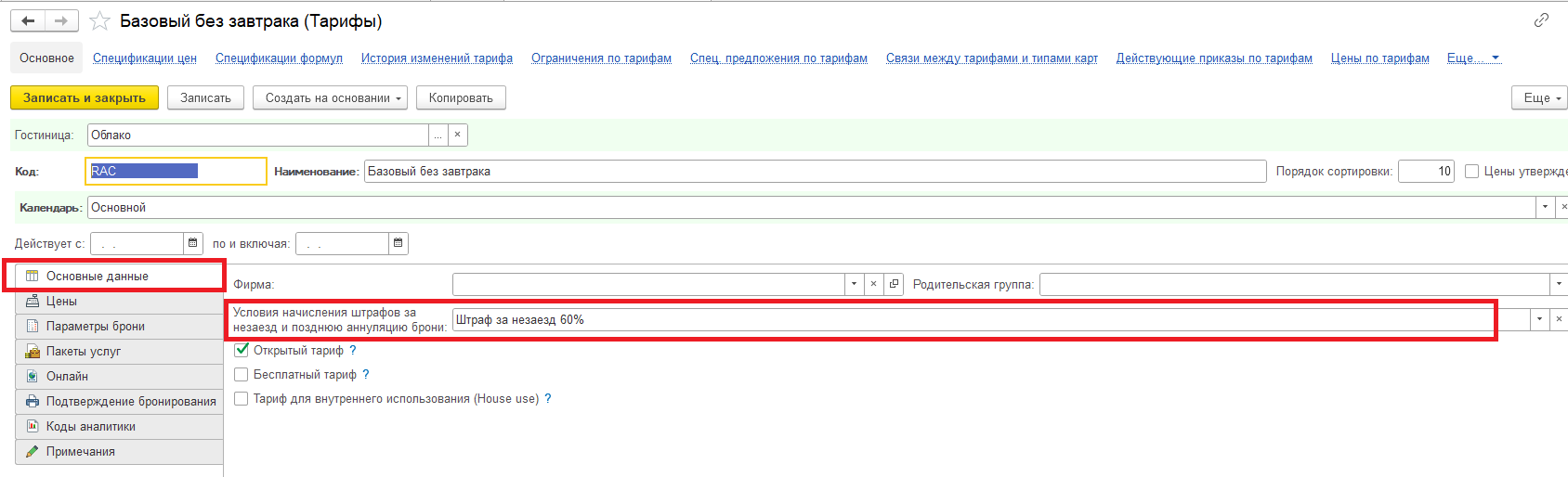Clear the Гостиница field with the x
1568x477 pixels.
pos(457,135)
